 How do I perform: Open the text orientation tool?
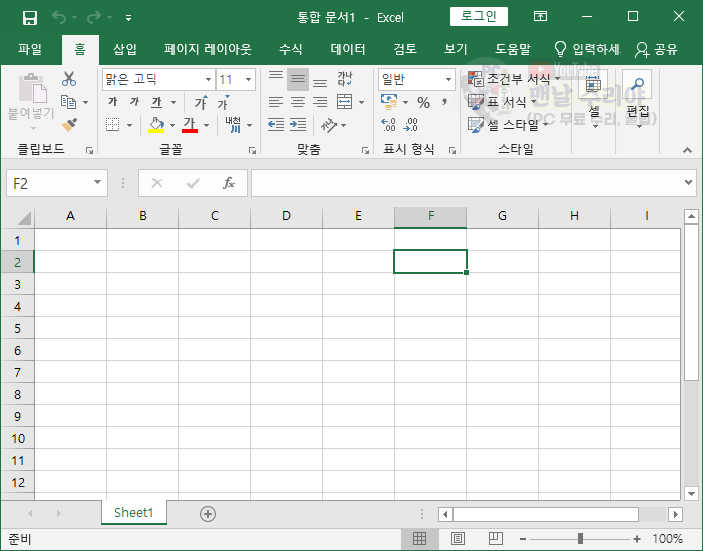click(329, 125)
